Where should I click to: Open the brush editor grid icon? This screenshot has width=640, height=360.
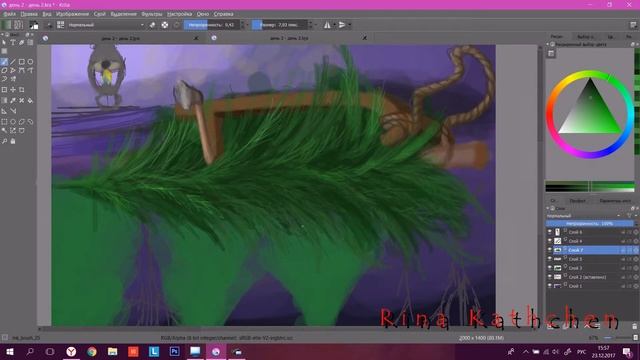pyautogui.click(x=60, y=25)
